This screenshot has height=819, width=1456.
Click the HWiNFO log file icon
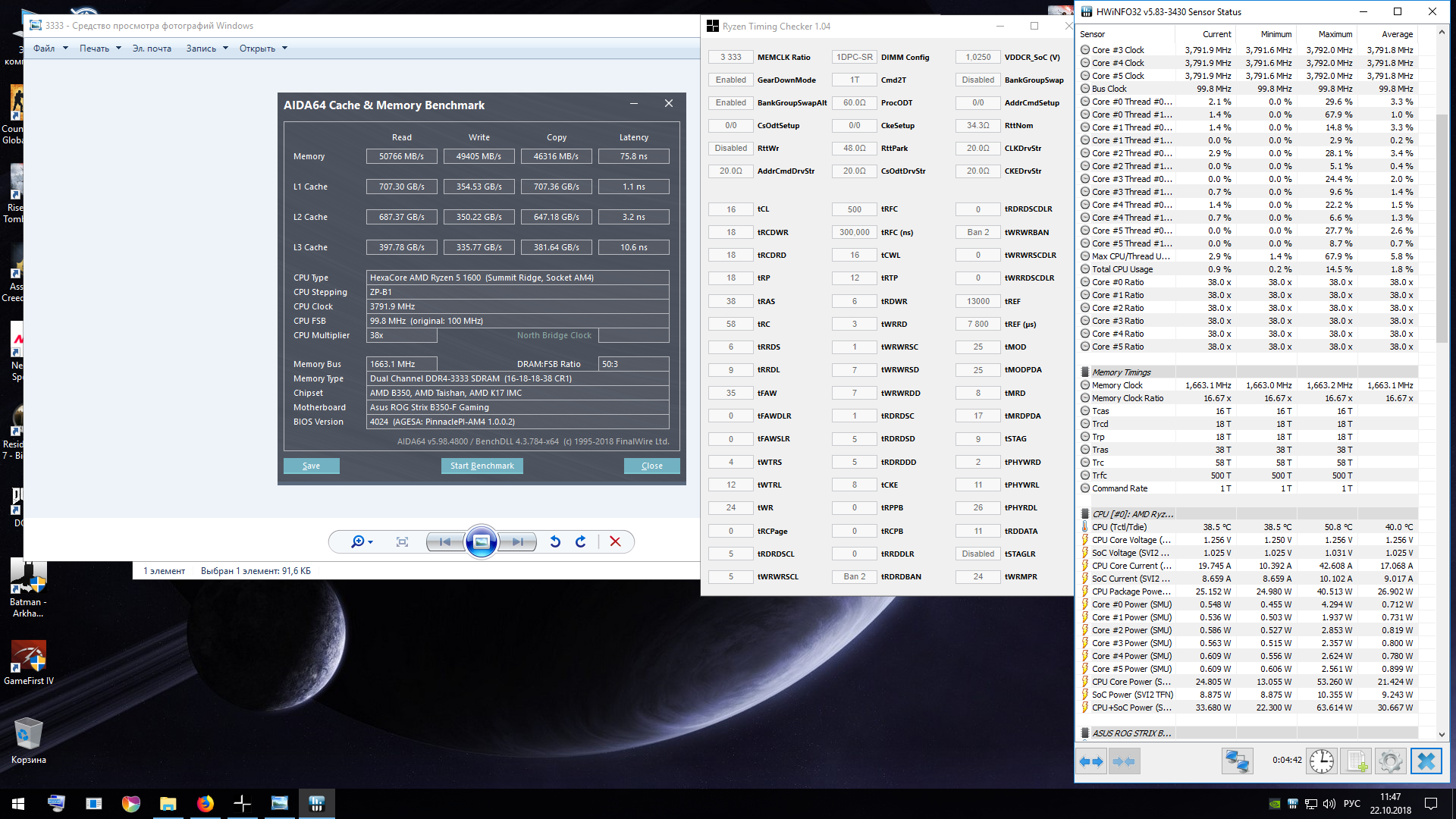pos(1357,761)
